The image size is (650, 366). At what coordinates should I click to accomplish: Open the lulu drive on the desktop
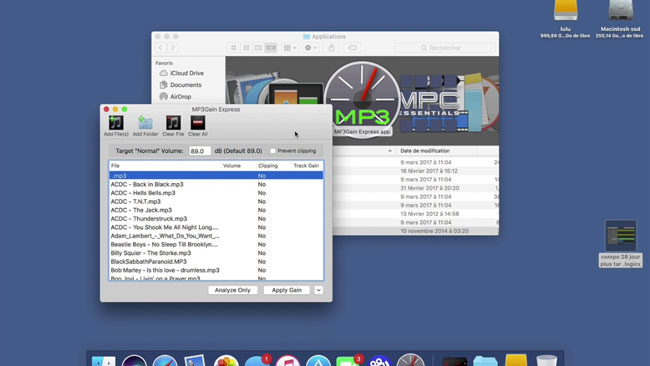(565, 10)
